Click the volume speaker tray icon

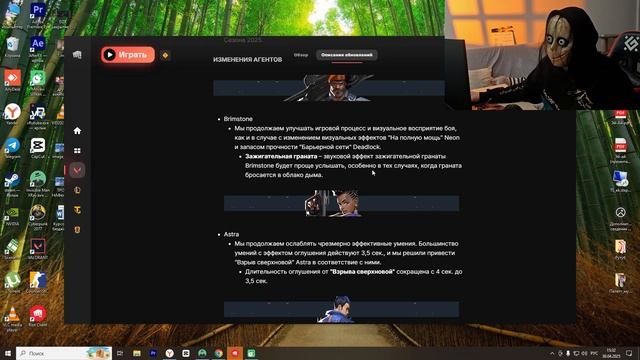584,353
